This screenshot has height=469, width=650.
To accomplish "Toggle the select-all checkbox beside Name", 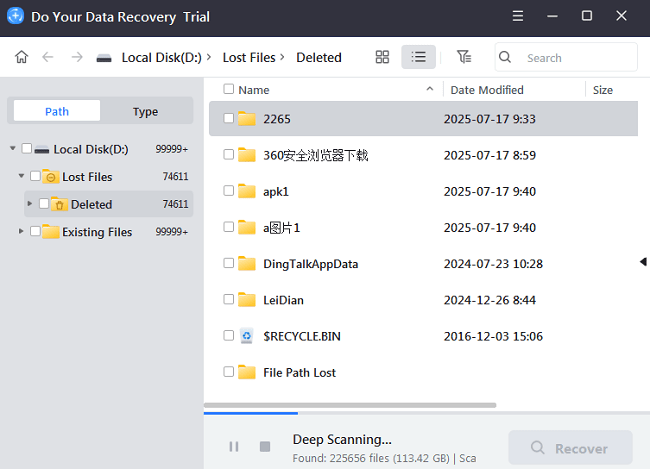I will [229, 90].
